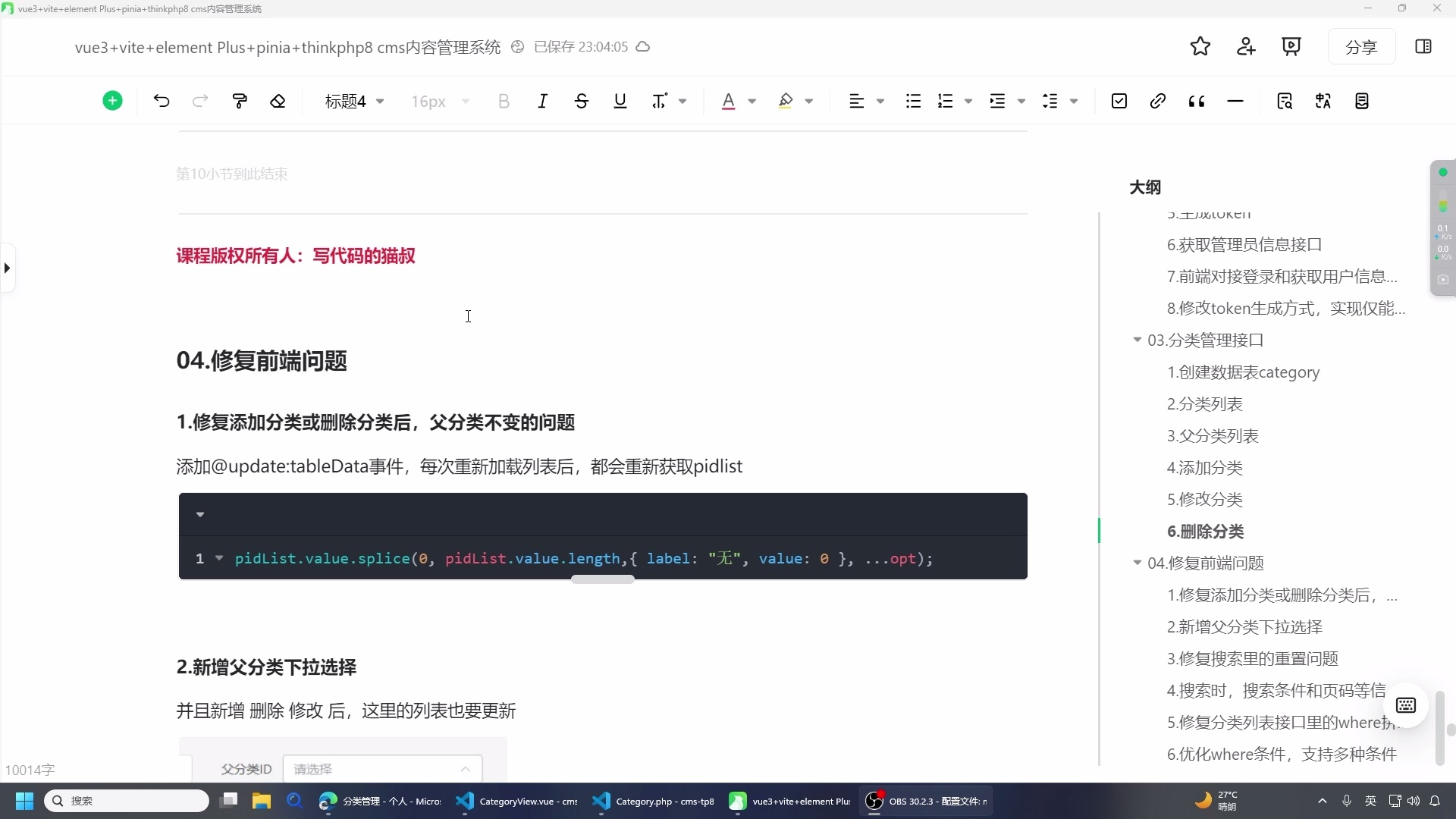
Task: Toggle strikethrough formatting
Action: coord(582,101)
